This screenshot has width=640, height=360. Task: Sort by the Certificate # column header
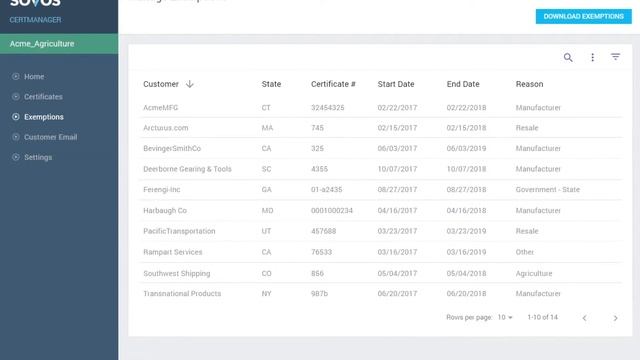[333, 84]
